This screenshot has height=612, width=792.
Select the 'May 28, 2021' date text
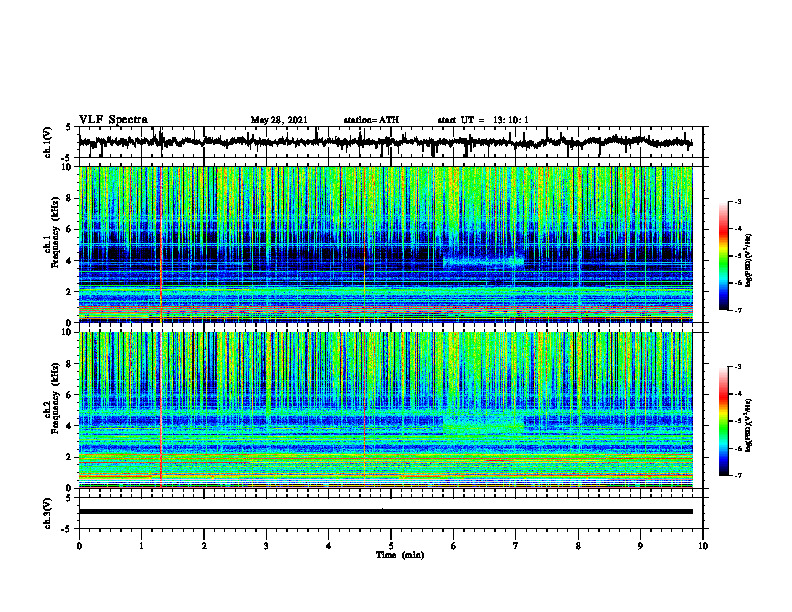coord(279,120)
